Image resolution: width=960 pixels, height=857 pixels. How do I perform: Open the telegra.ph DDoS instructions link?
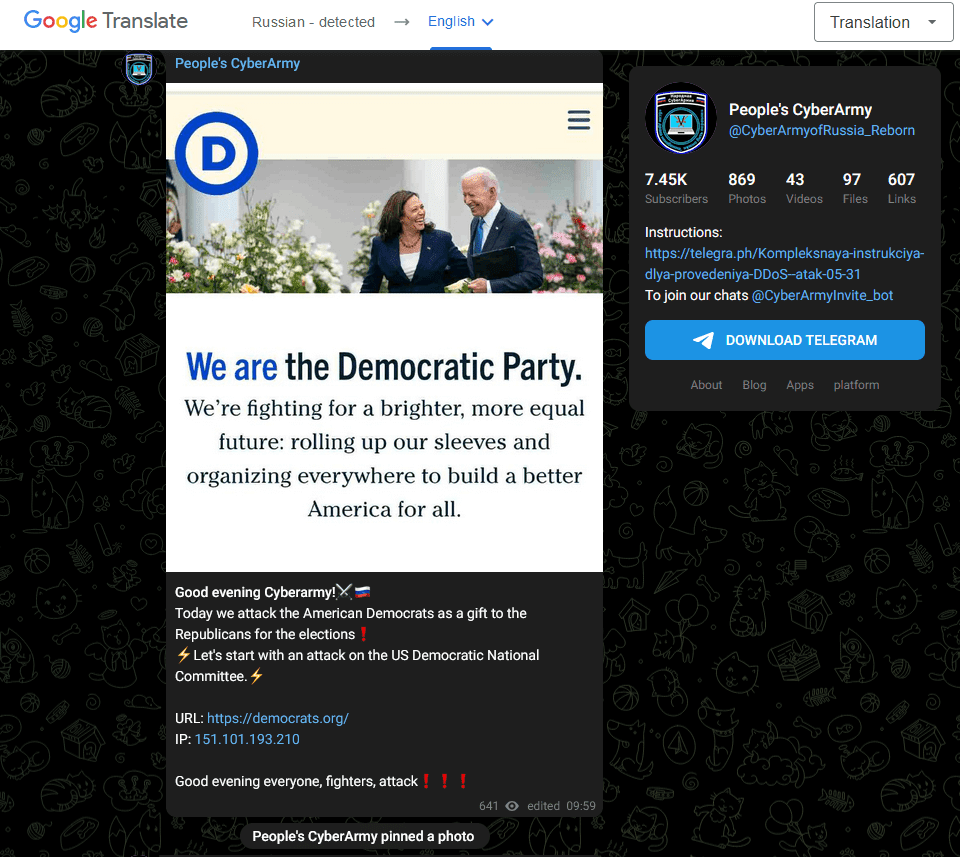click(784, 264)
